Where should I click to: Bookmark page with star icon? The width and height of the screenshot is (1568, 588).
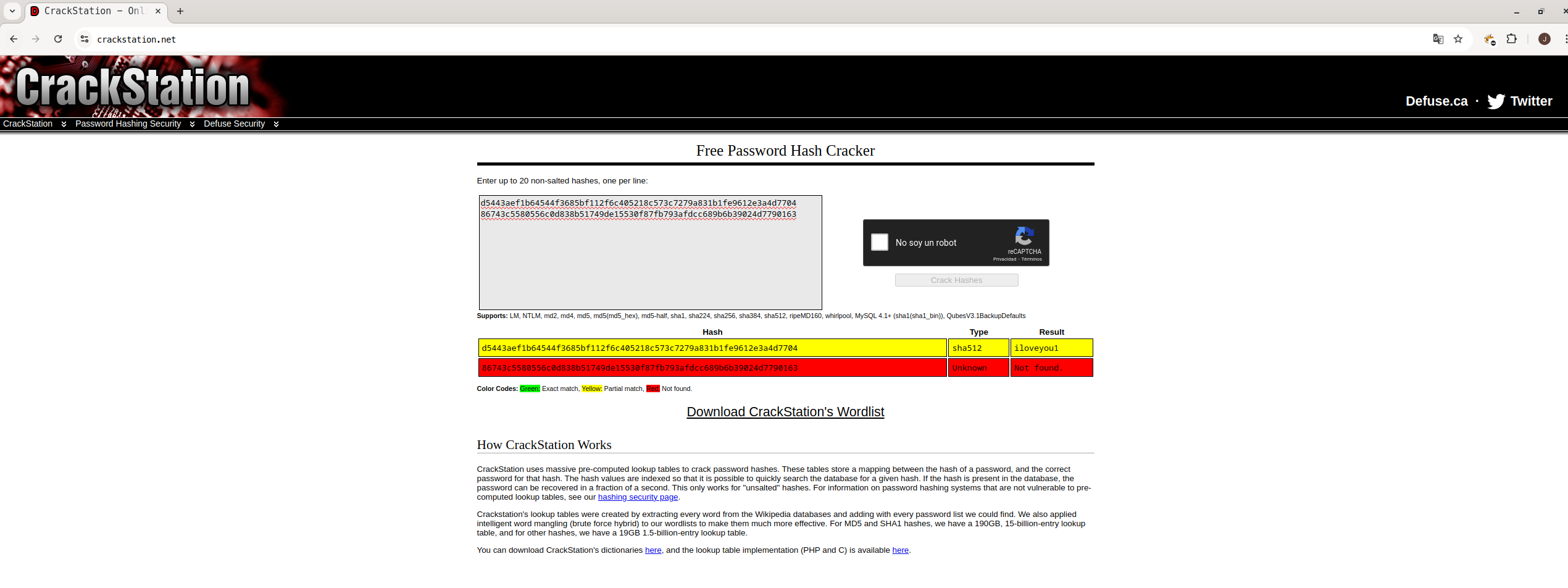(x=1458, y=39)
